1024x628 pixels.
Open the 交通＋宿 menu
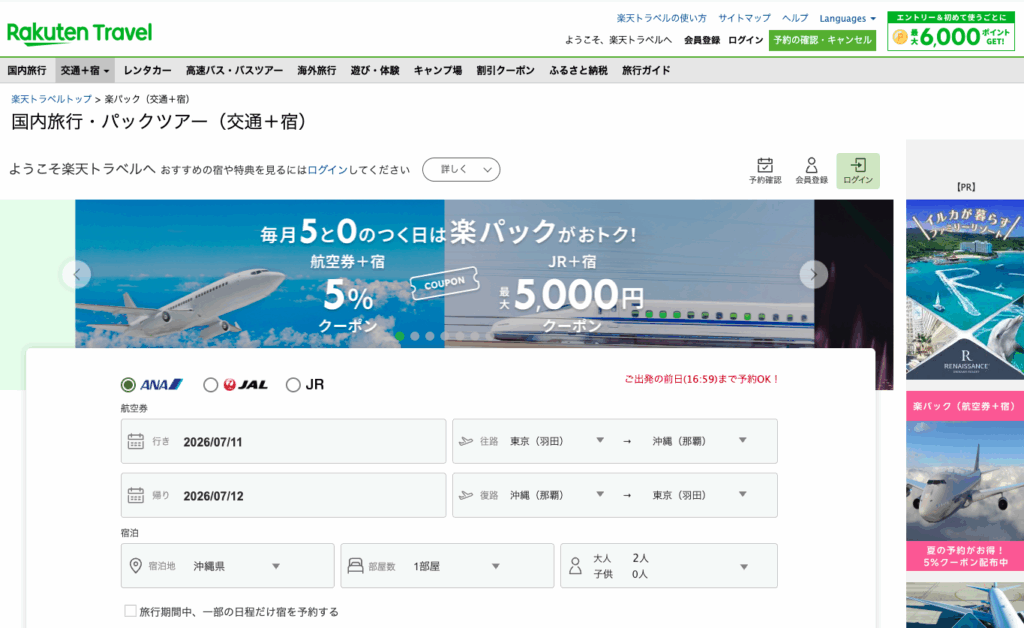(85, 71)
